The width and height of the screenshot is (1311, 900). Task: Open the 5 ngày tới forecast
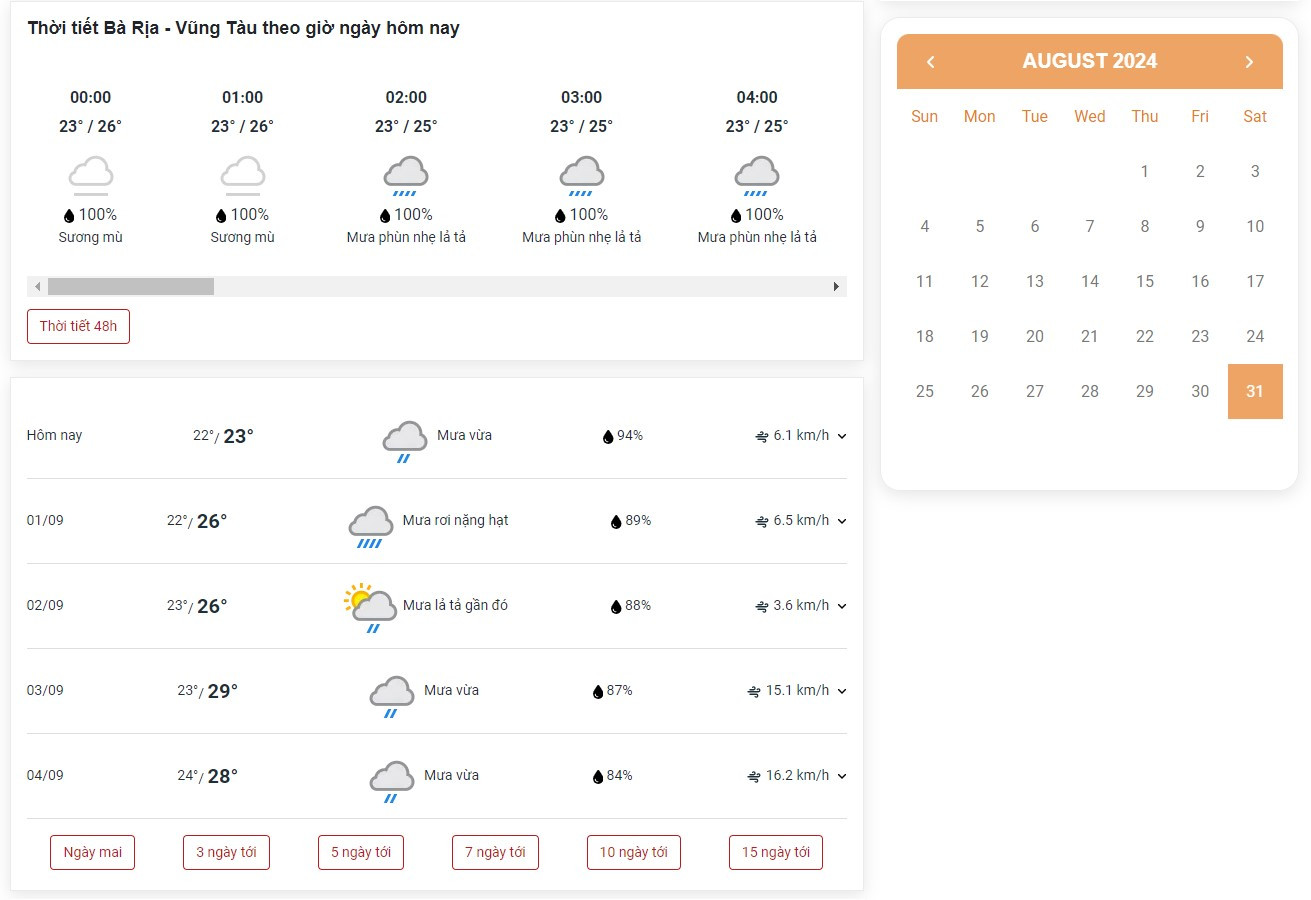(x=361, y=852)
